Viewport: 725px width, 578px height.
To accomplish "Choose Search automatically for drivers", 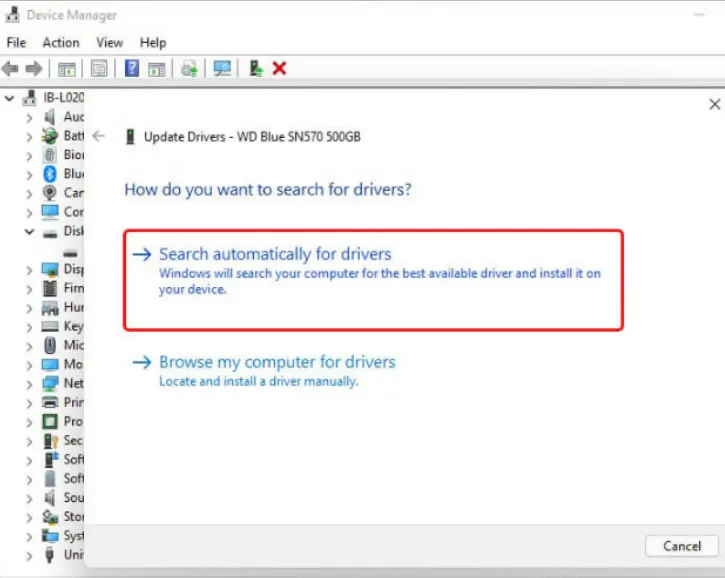I will coord(374,280).
